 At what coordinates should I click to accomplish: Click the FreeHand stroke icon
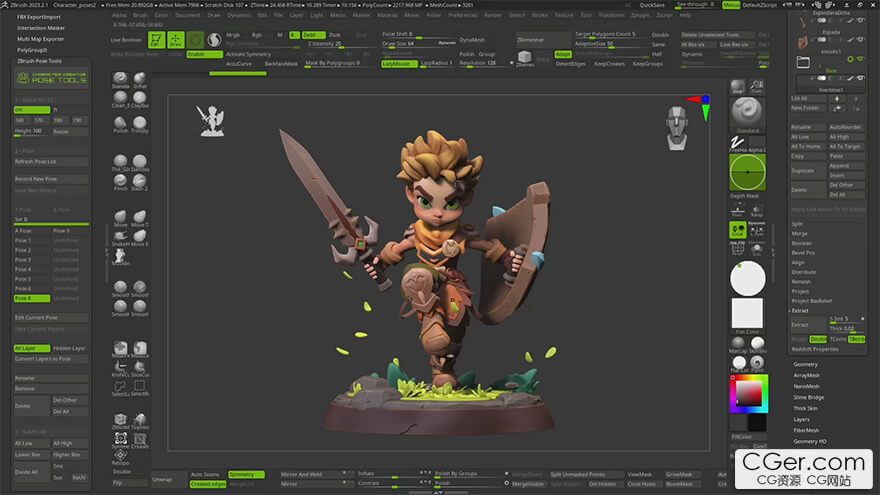(737, 142)
